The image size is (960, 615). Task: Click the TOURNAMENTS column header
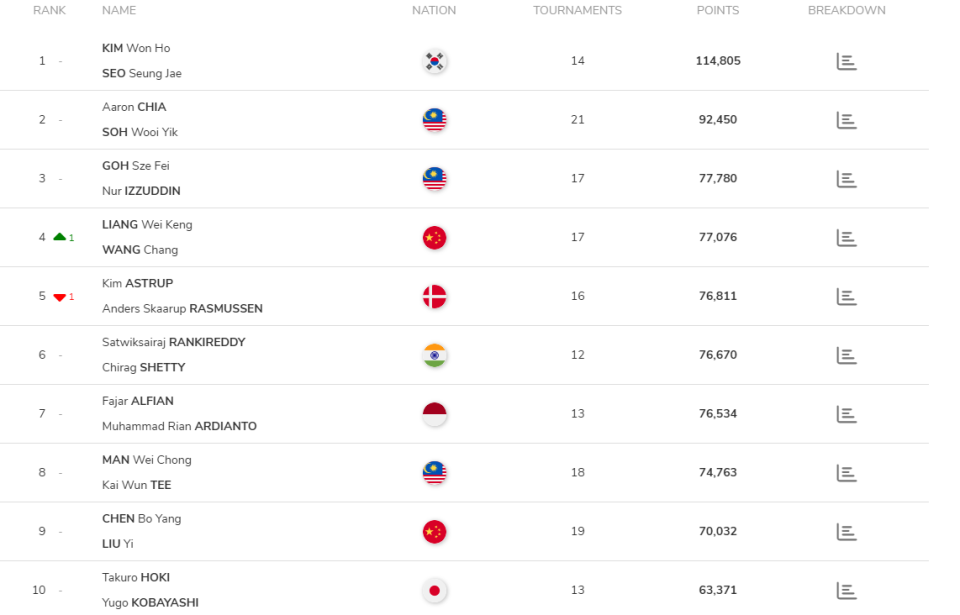click(x=577, y=11)
